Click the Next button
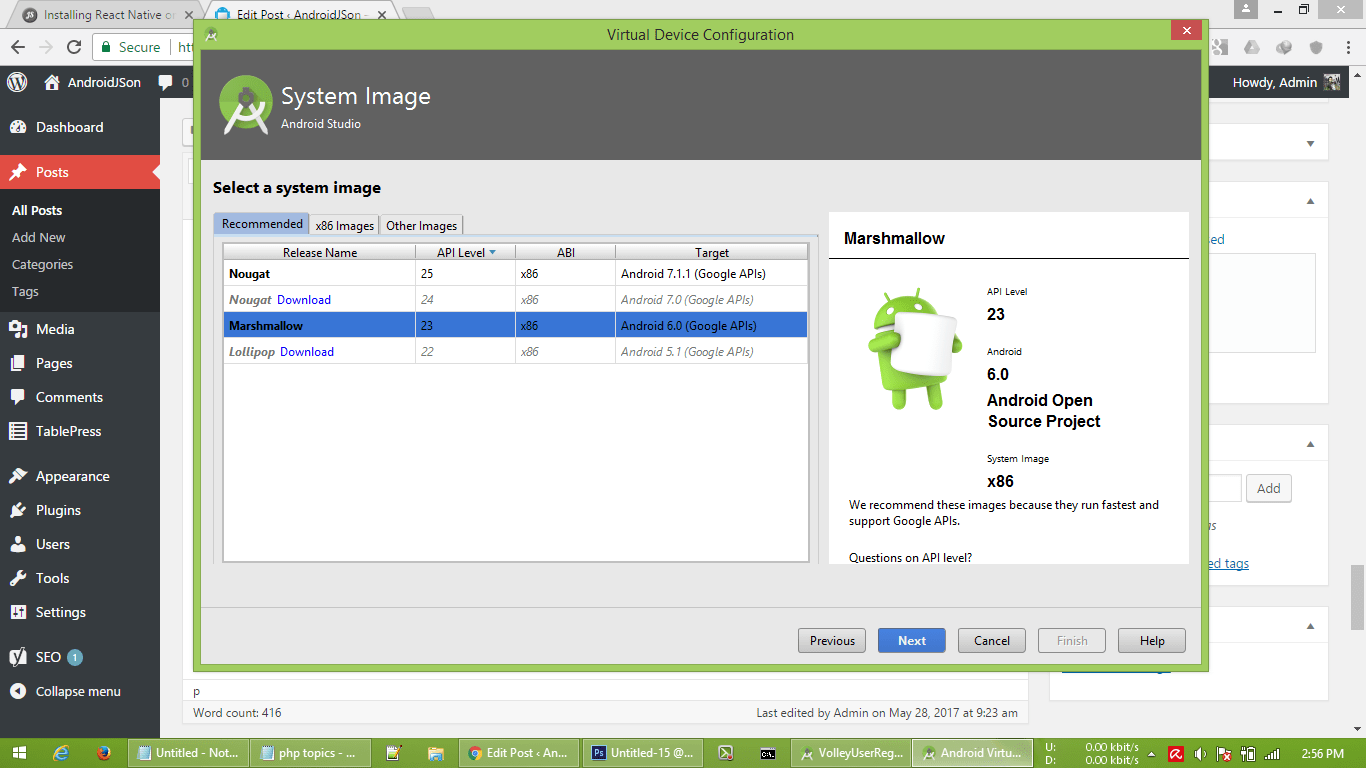1366x768 pixels. coord(912,641)
